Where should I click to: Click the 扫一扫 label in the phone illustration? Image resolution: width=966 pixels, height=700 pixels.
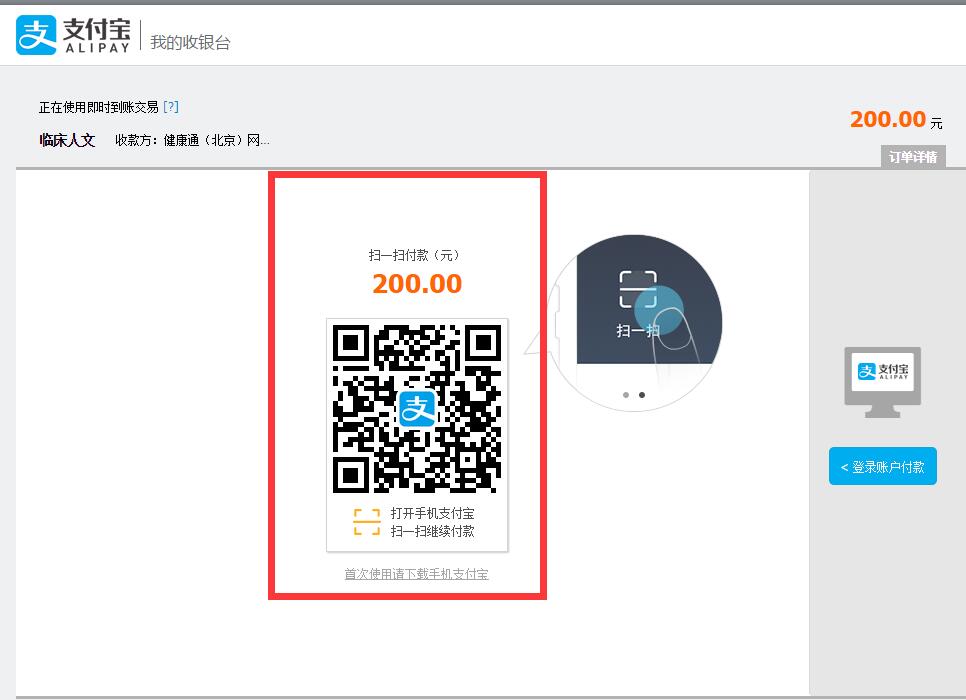(x=637, y=331)
